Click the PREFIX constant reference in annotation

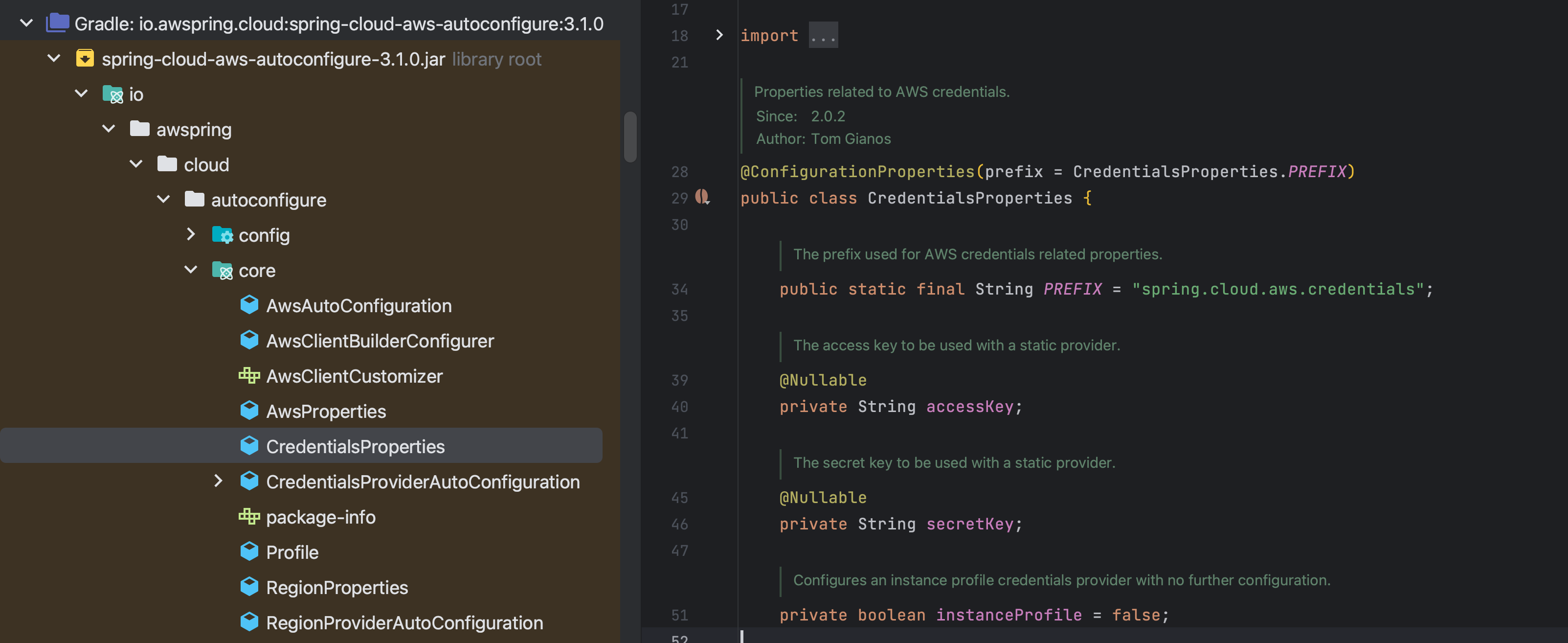tap(1317, 172)
